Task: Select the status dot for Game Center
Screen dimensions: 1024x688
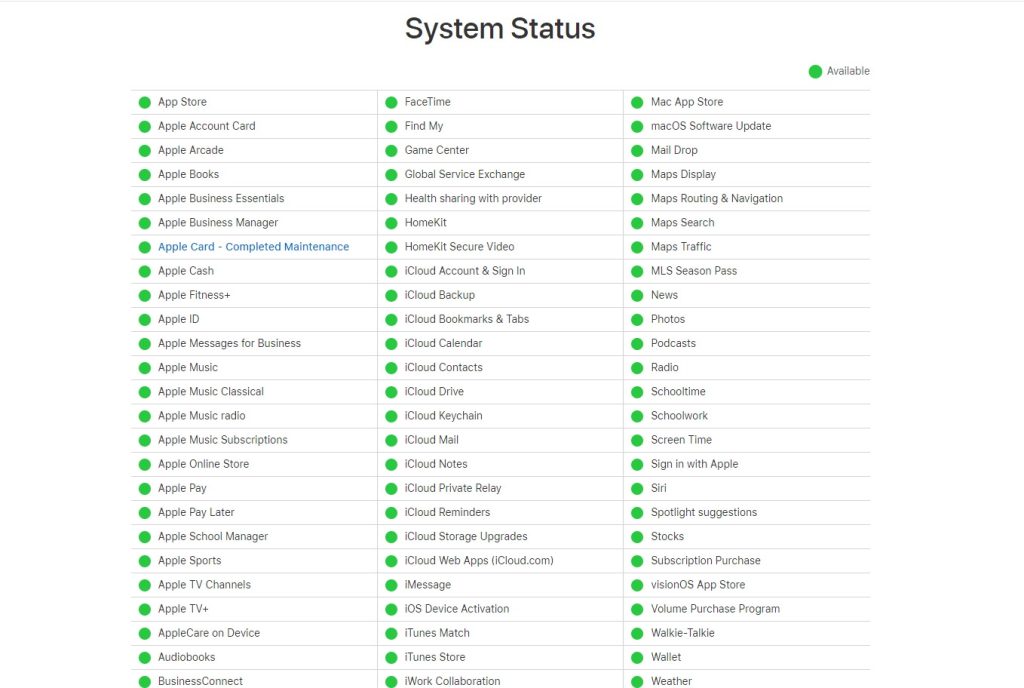Action: click(391, 151)
